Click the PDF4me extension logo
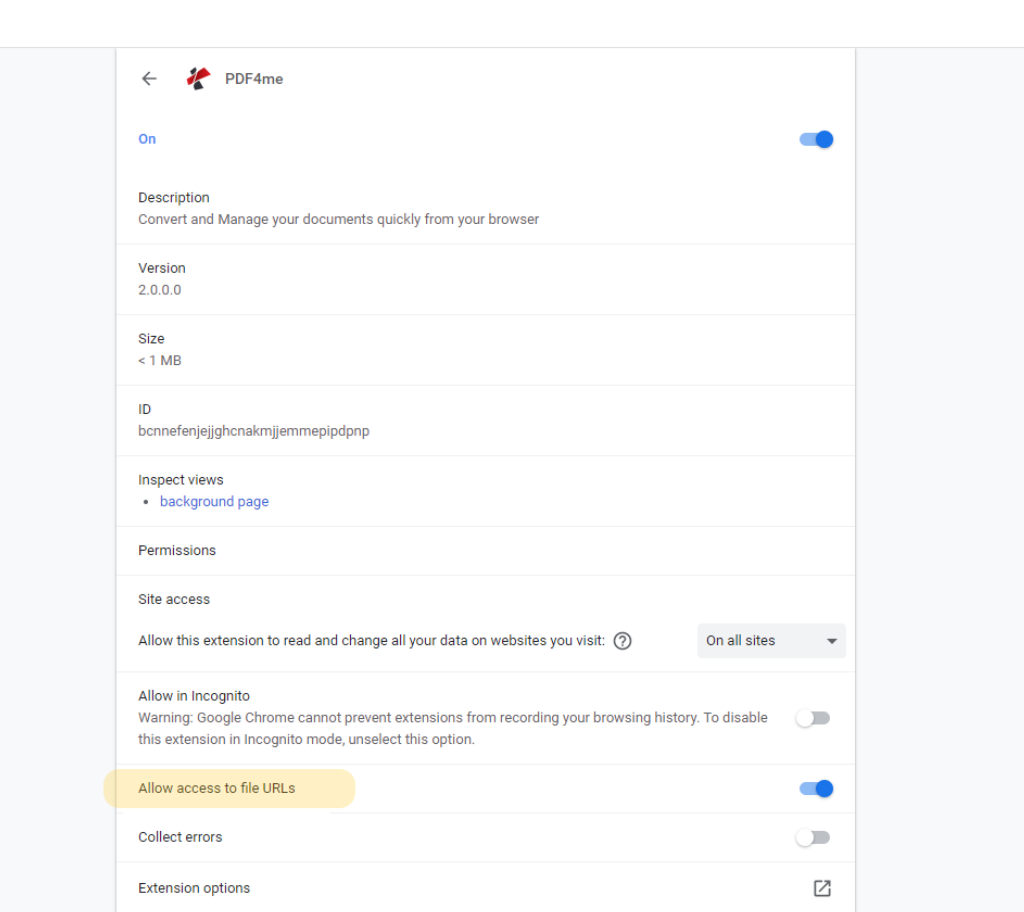The width and height of the screenshot is (1024, 912). pos(199,78)
